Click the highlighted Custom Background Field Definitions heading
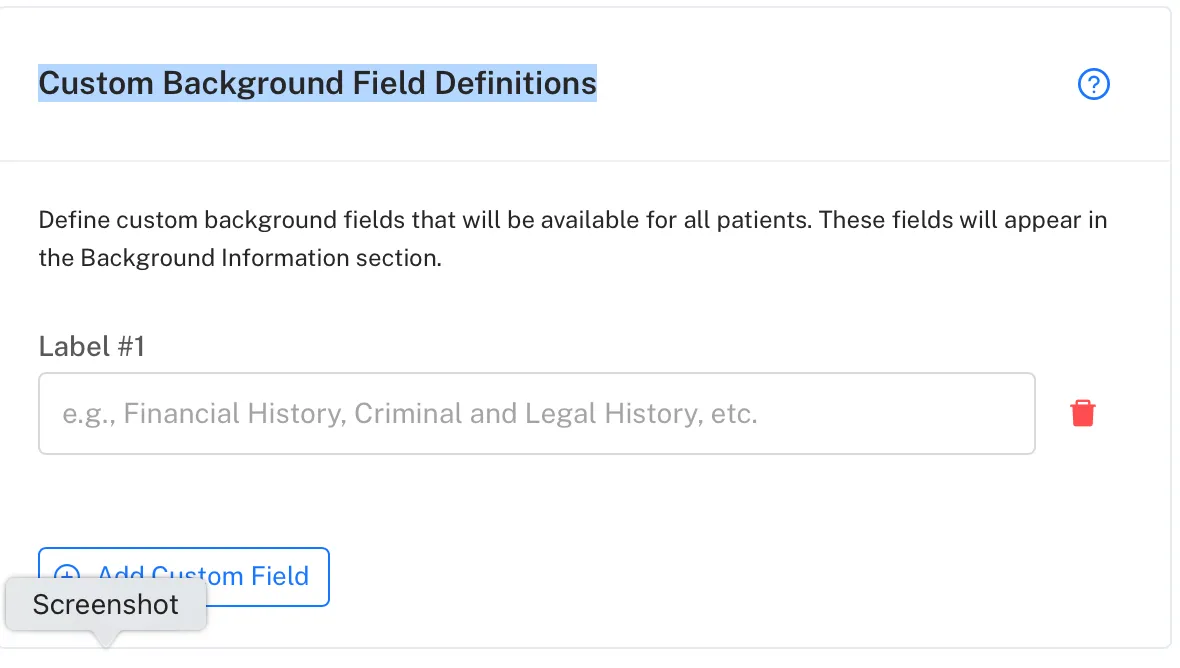This screenshot has width=1180, height=668. pyautogui.click(x=318, y=84)
